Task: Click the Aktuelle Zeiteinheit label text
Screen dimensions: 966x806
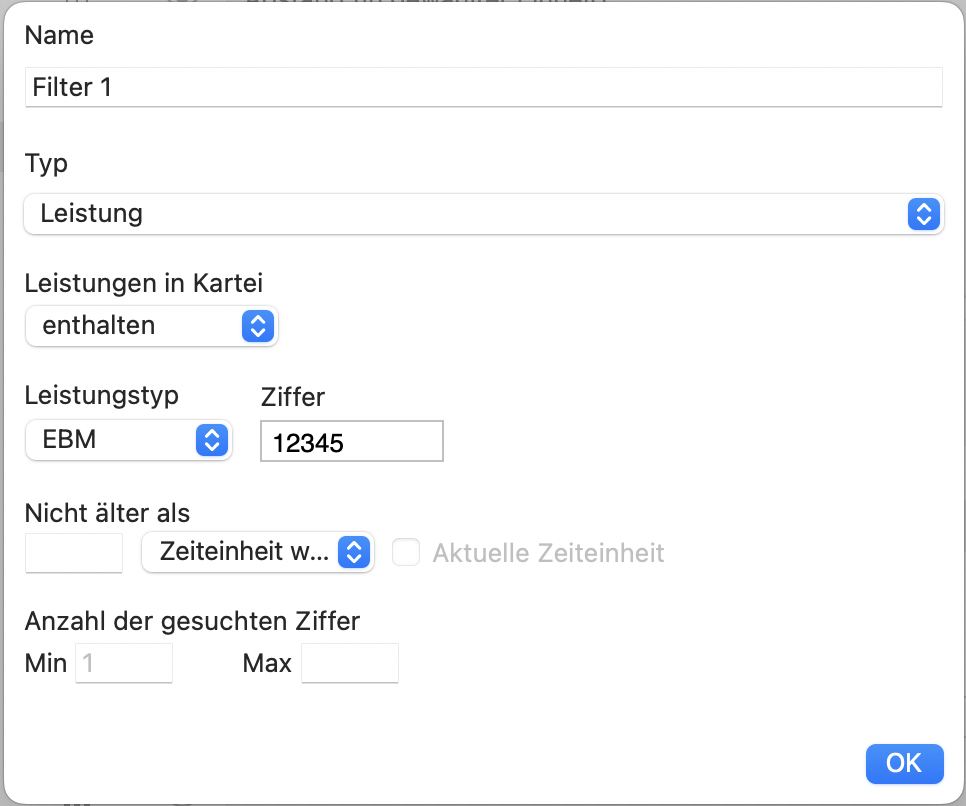Action: (548, 553)
